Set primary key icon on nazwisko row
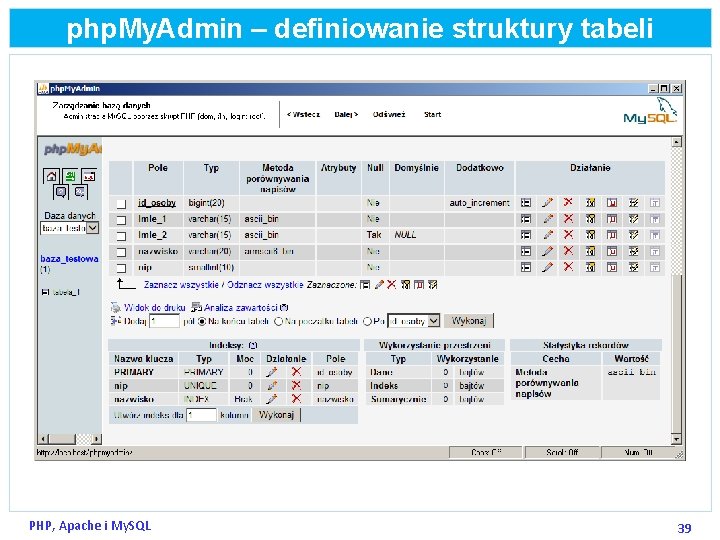Screen dimensions: 720x540 [x=591, y=251]
